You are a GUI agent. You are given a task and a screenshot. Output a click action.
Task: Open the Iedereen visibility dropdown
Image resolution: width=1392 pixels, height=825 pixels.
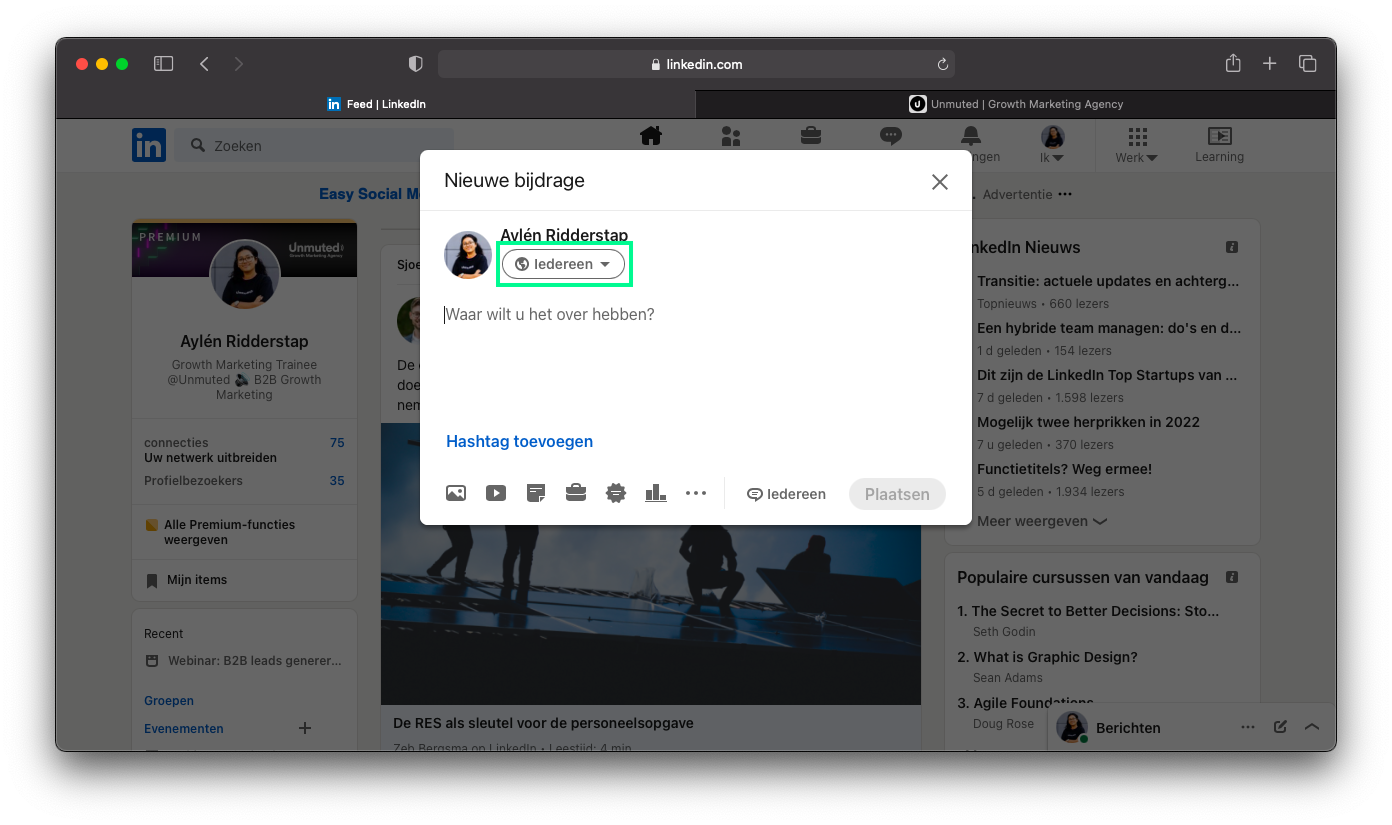click(x=563, y=264)
